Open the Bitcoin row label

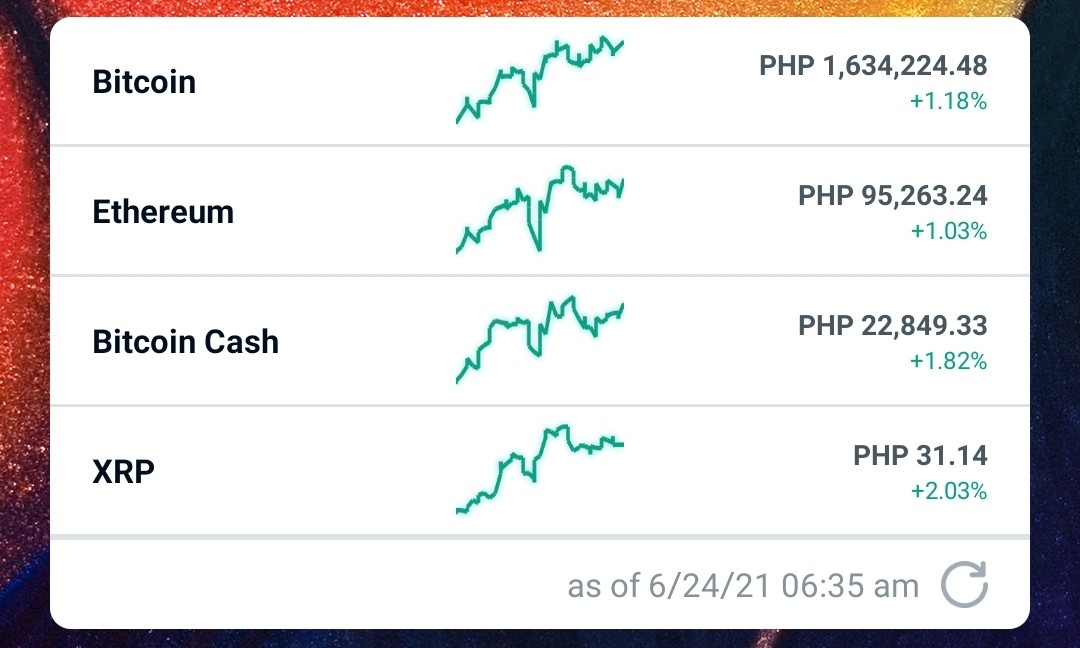(144, 82)
